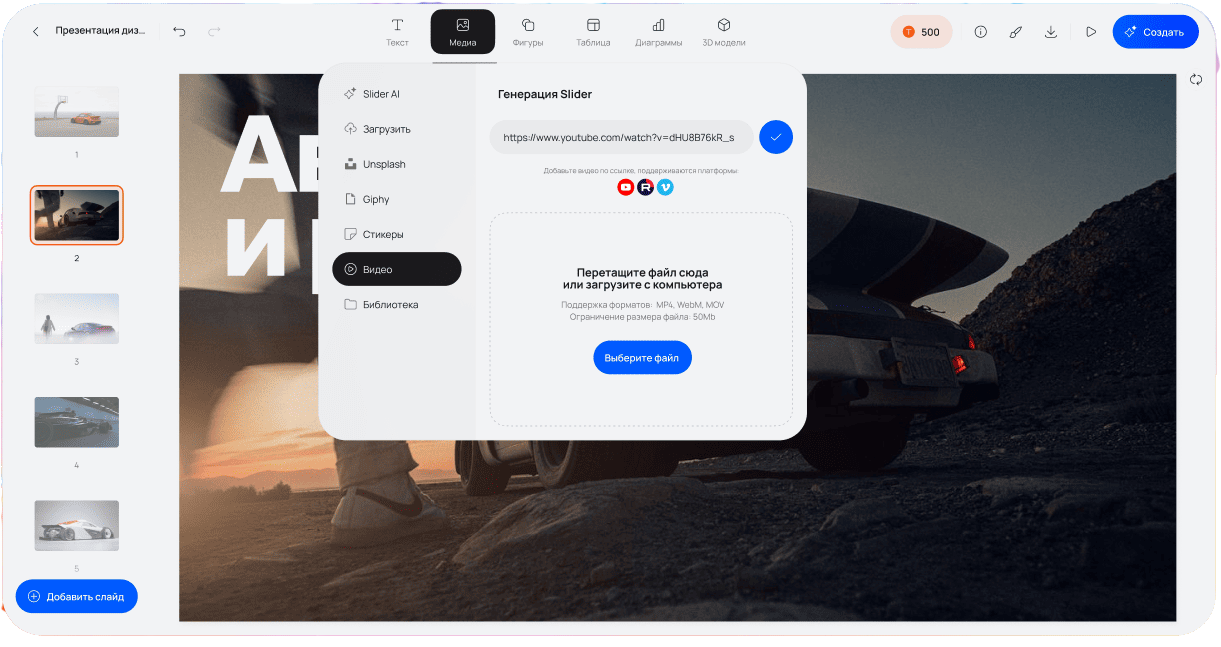Screen dimensions: 1221x647
Task: Select Slider AI in the media menu
Action: click(x=380, y=94)
